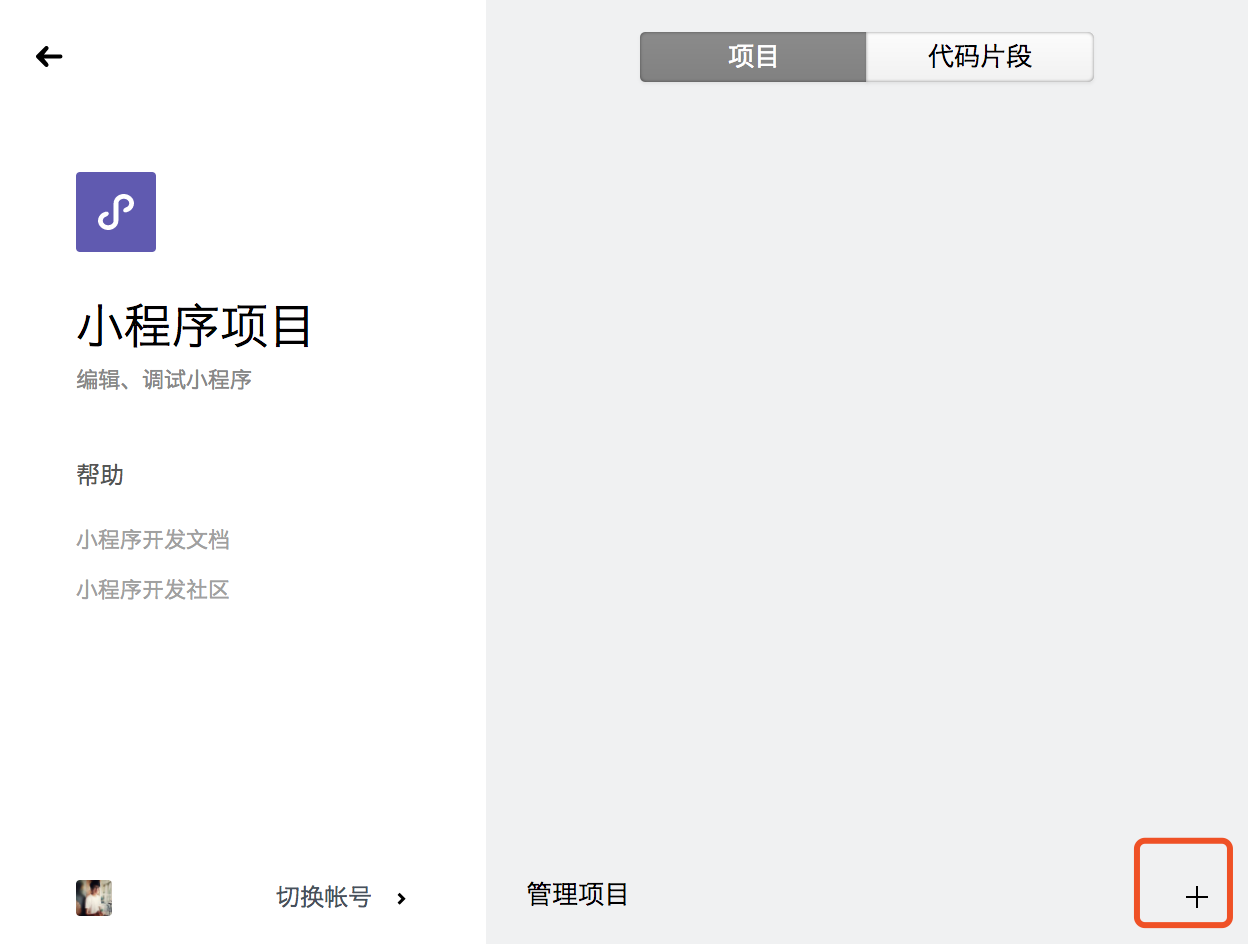This screenshot has height=944, width=1248.
Task: Click the 帮助 section heading
Action: tap(100, 475)
